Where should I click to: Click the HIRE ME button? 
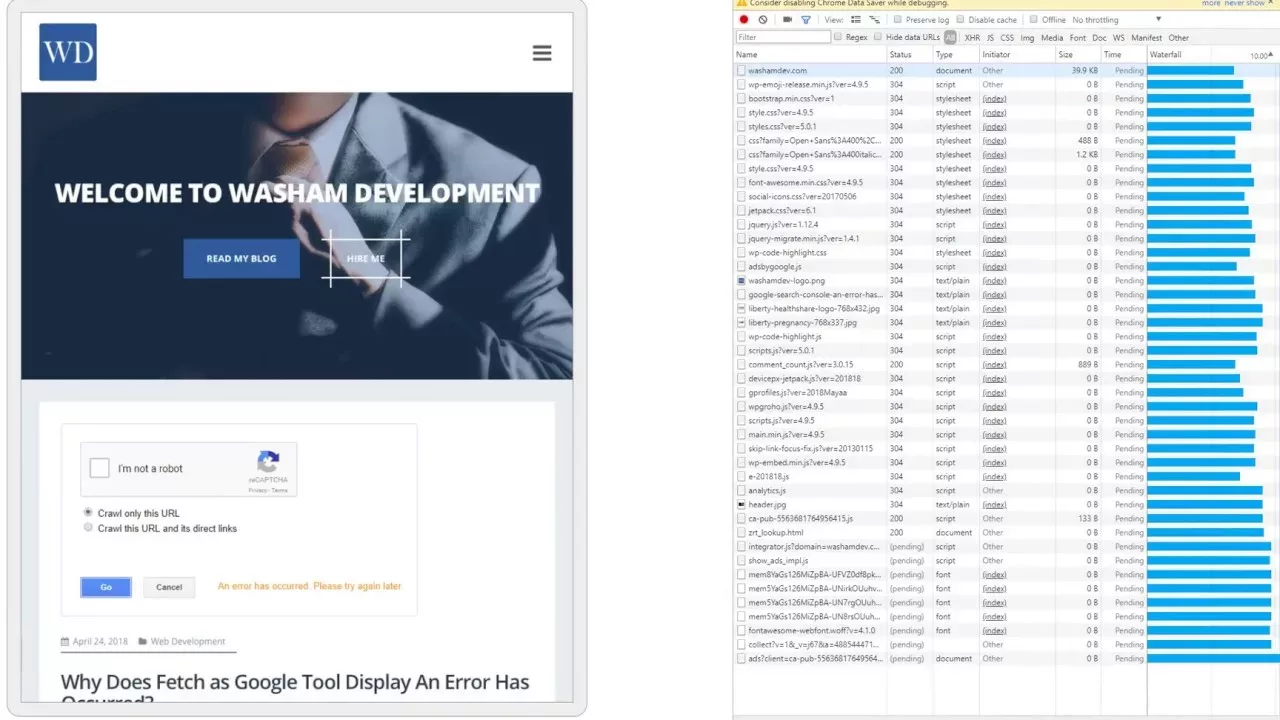(365, 258)
